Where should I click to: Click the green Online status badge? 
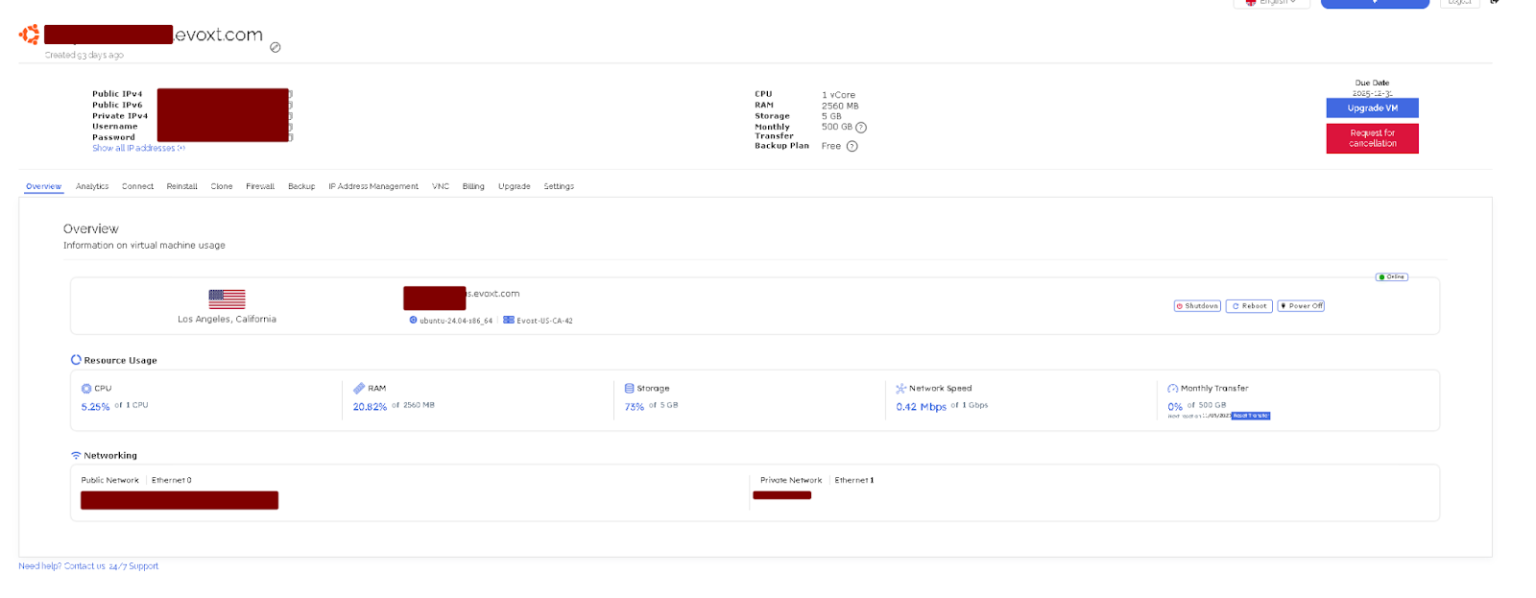tap(1390, 277)
